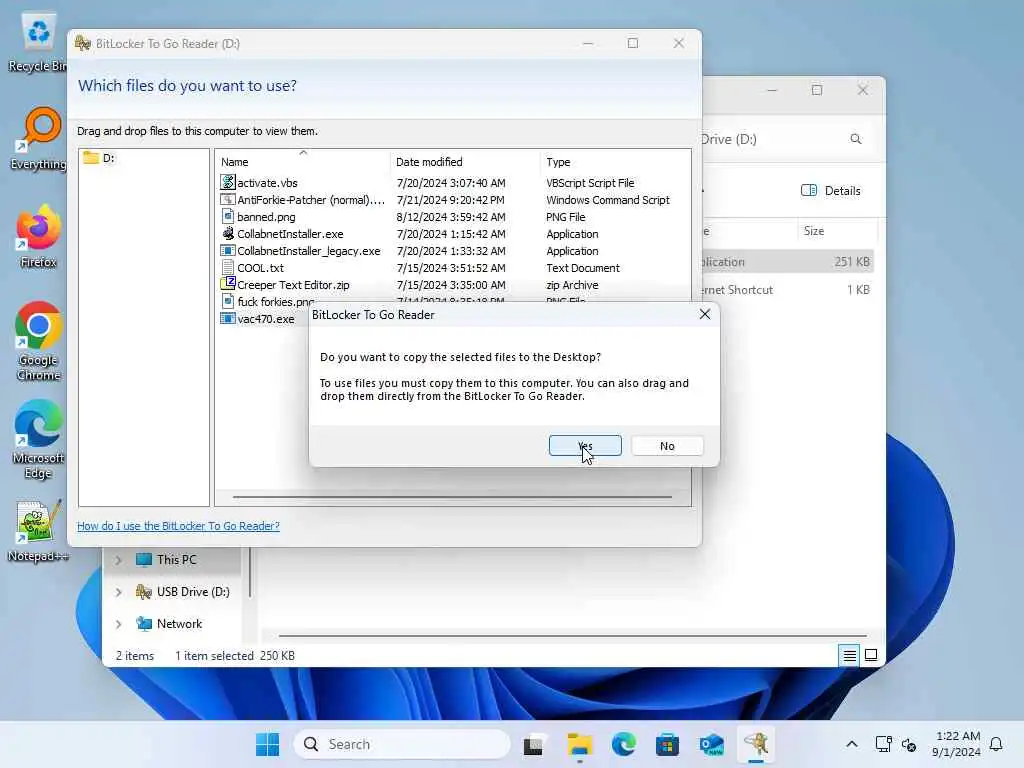Select the AntiForkie-Patcher file icon
This screenshot has width=1024, height=768.
[228, 199]
